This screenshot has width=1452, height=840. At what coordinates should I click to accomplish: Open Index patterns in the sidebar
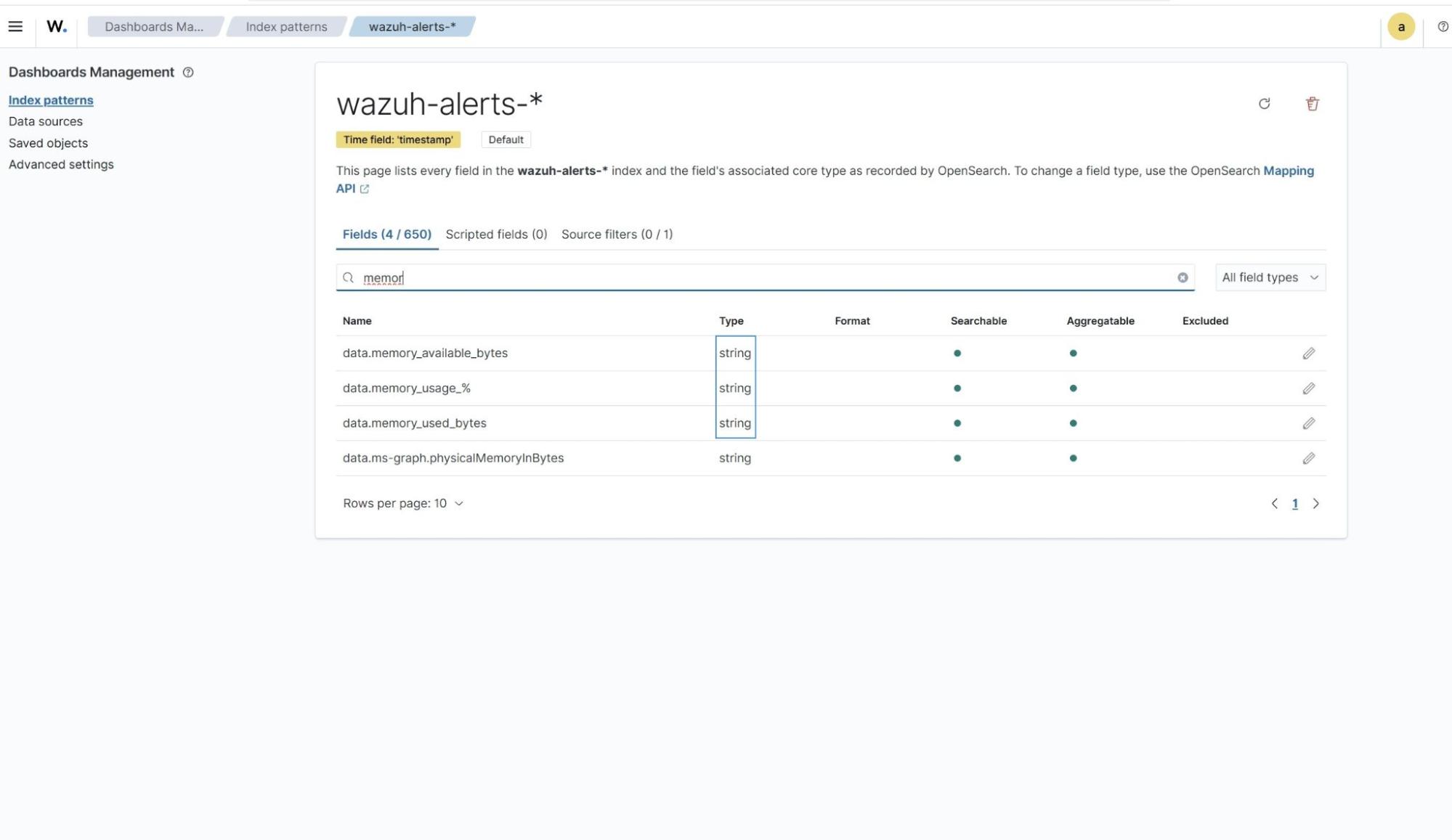click(x=51, y=100)
